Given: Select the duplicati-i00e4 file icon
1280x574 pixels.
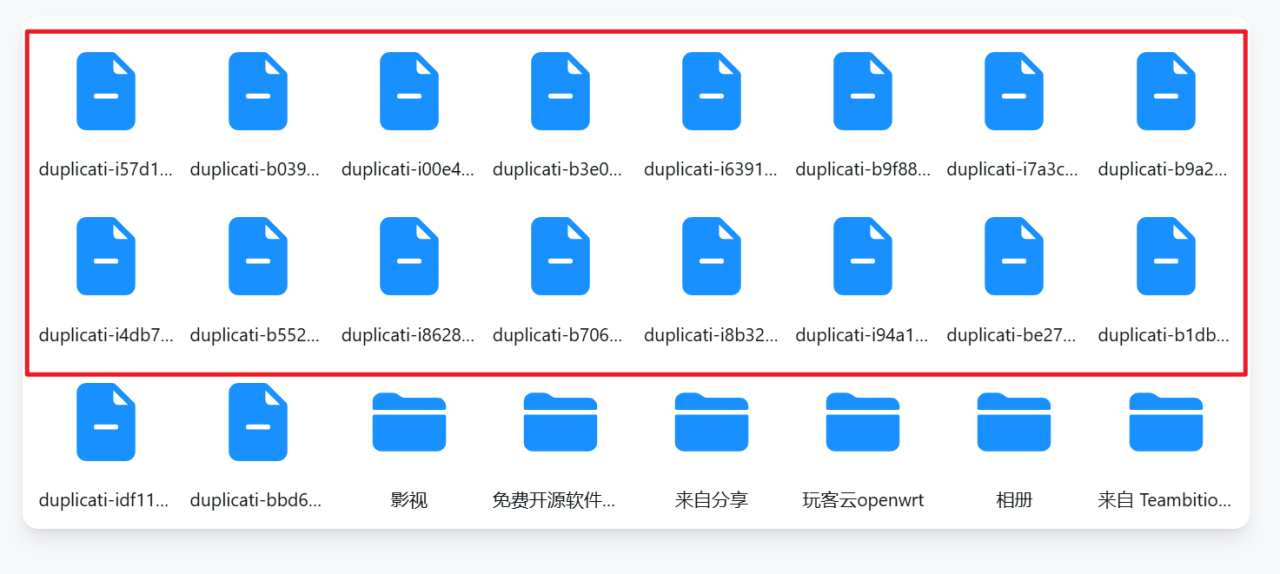Looking at the screenshot, I should click(409, 91).
